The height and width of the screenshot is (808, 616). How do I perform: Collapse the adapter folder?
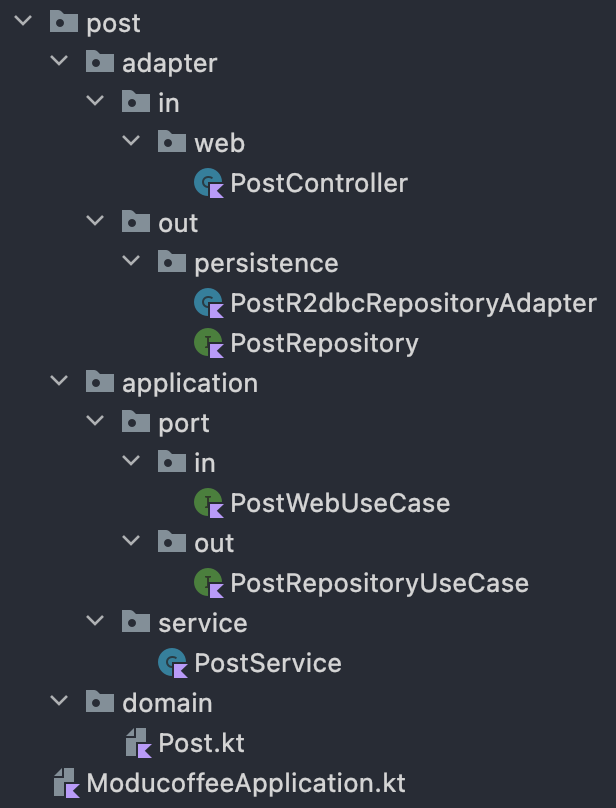tap(60, 63)
